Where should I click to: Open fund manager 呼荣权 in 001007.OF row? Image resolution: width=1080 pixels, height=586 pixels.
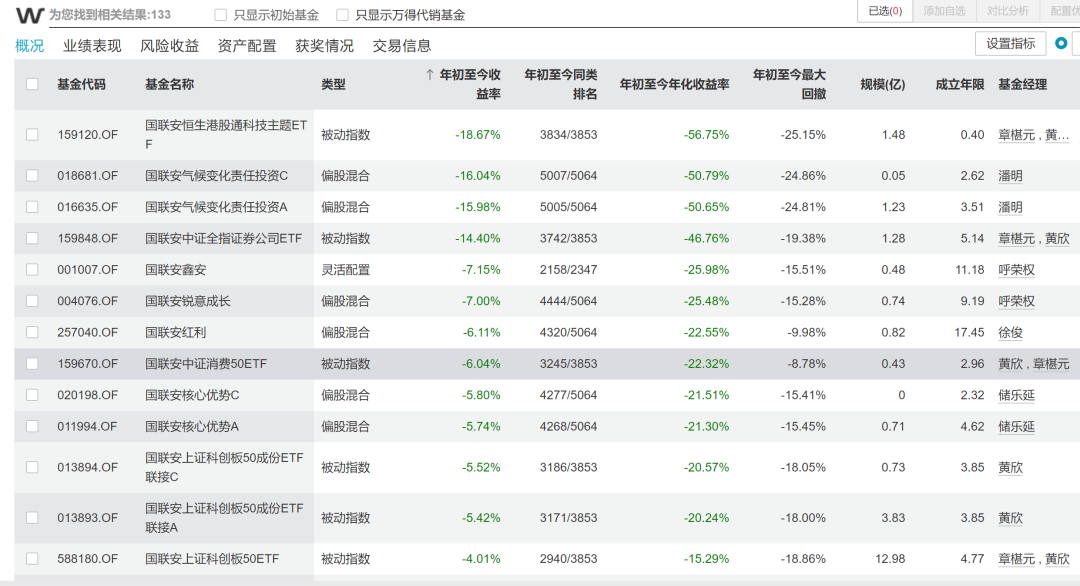pos(1017,269)
